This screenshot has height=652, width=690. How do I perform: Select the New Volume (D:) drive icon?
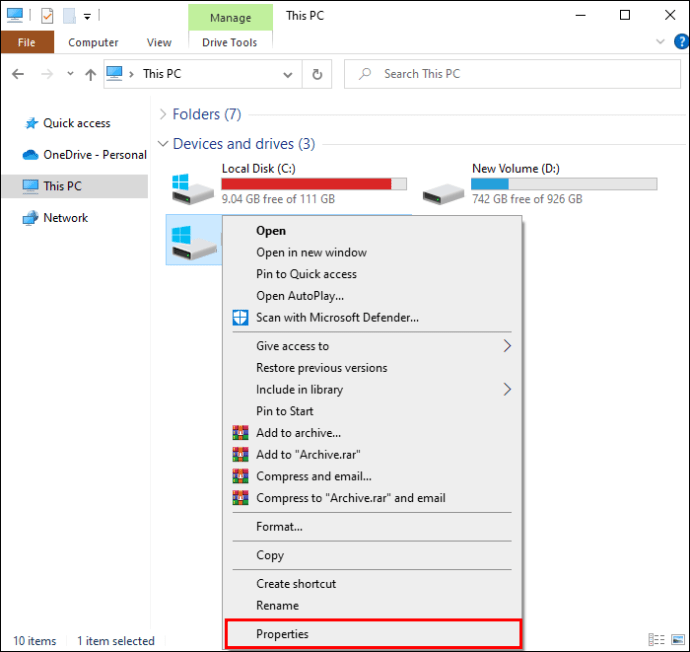tap(443, 193)
